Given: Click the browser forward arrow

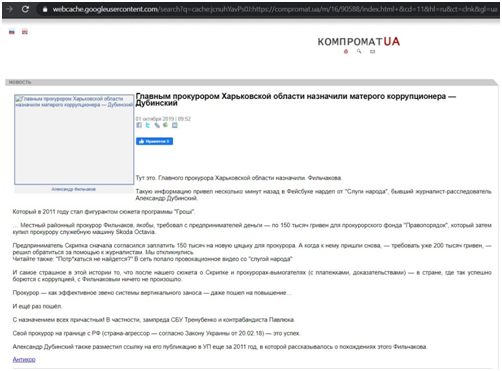Looking at the screenshot, I should pyautogui.click(x=9, y=9).
